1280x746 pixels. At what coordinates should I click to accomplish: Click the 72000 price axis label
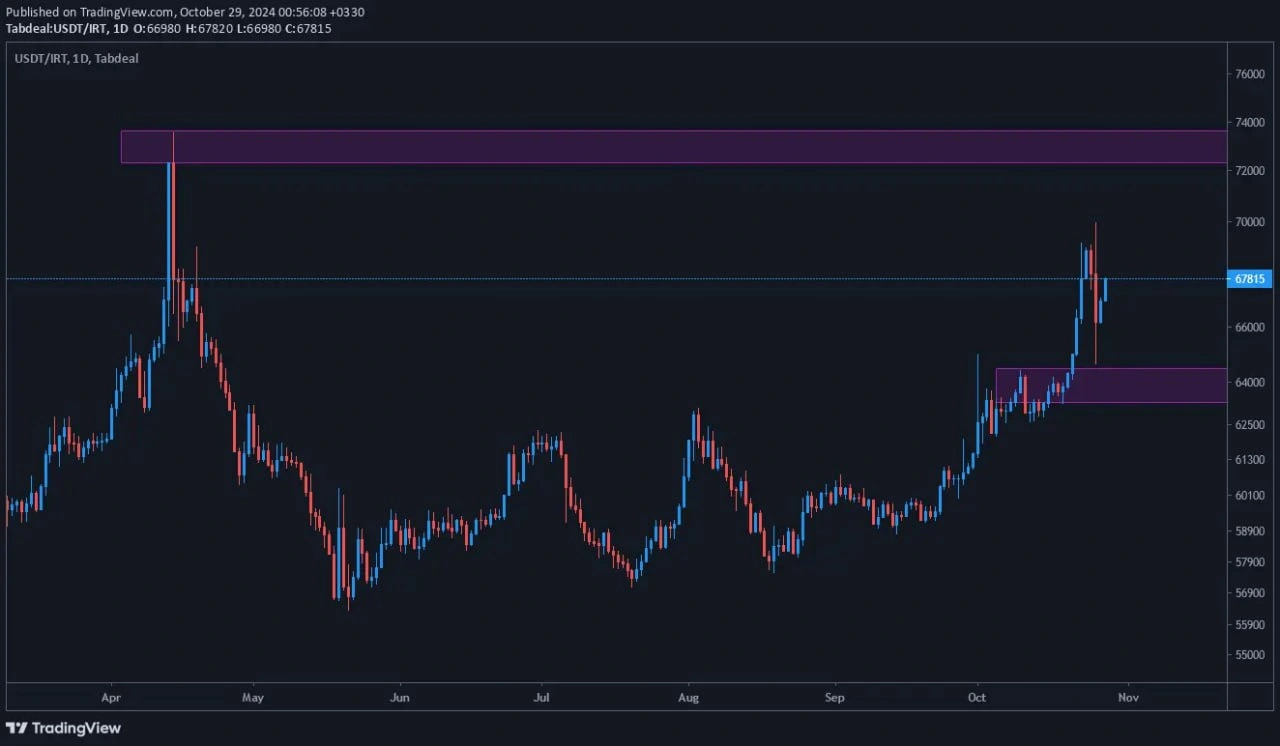tap(1251, 171)
